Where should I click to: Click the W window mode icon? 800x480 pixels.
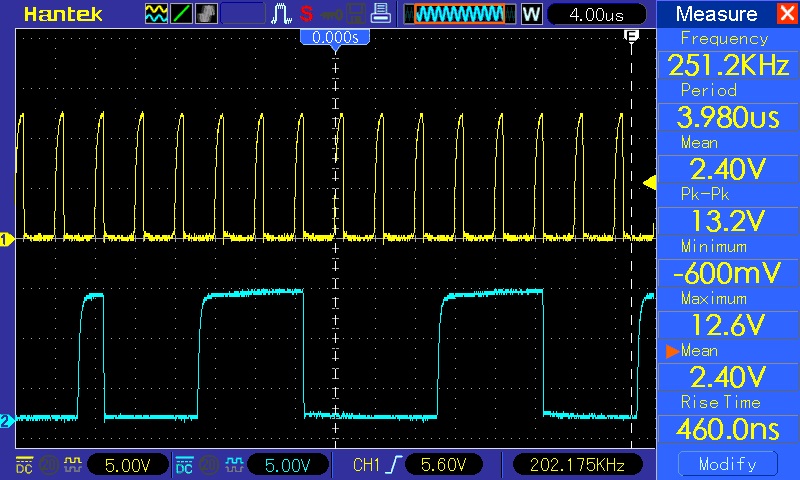pos(531,14)
